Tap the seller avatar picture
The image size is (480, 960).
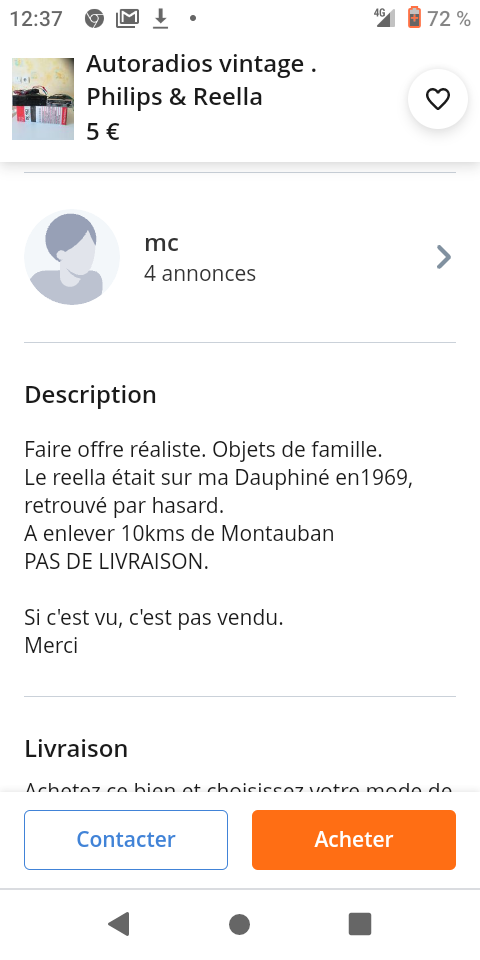tap(72, 257)
